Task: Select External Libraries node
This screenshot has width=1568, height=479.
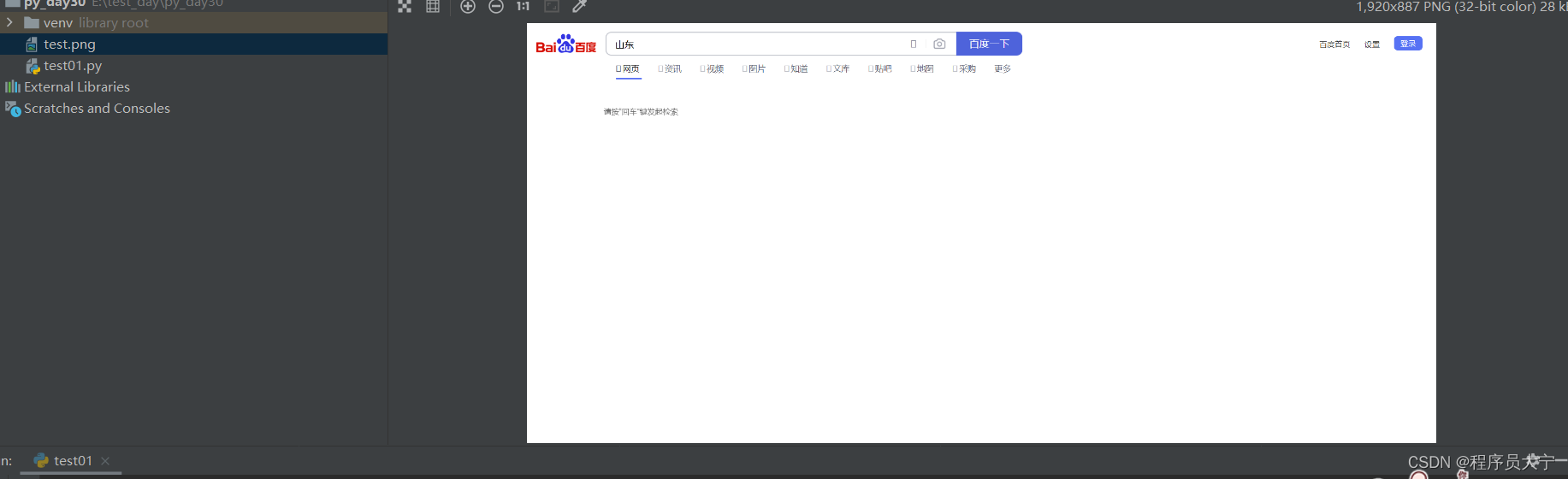Action: (x=77, y=87)
